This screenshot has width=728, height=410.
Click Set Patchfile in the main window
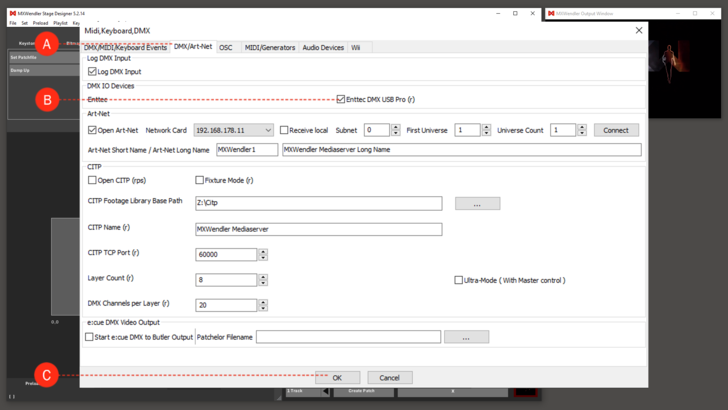tap(44, 58)
